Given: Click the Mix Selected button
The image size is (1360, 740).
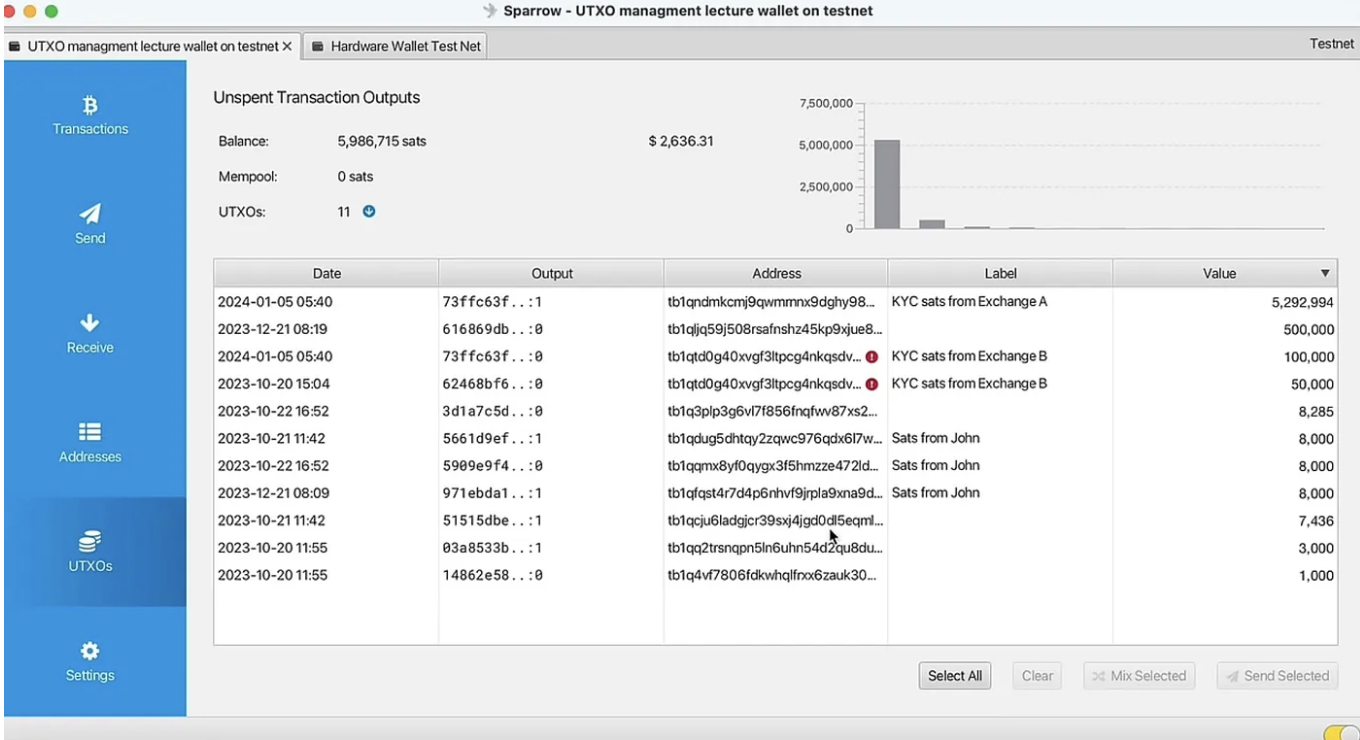Looking at the screenshot, I should click(x=1139, y=676).
